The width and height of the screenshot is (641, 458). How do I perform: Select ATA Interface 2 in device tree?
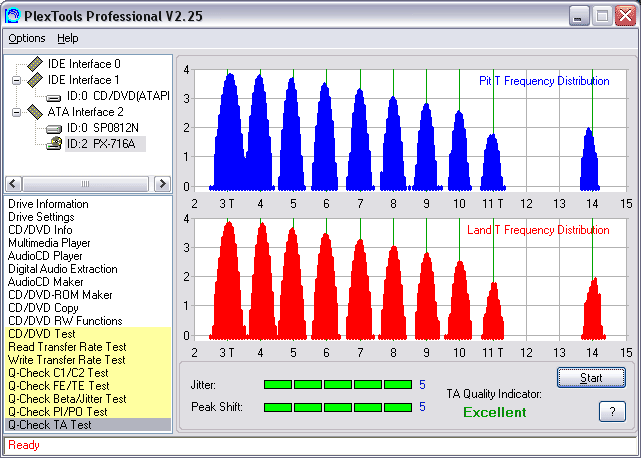pyautogui.click(x=85, y=112)
